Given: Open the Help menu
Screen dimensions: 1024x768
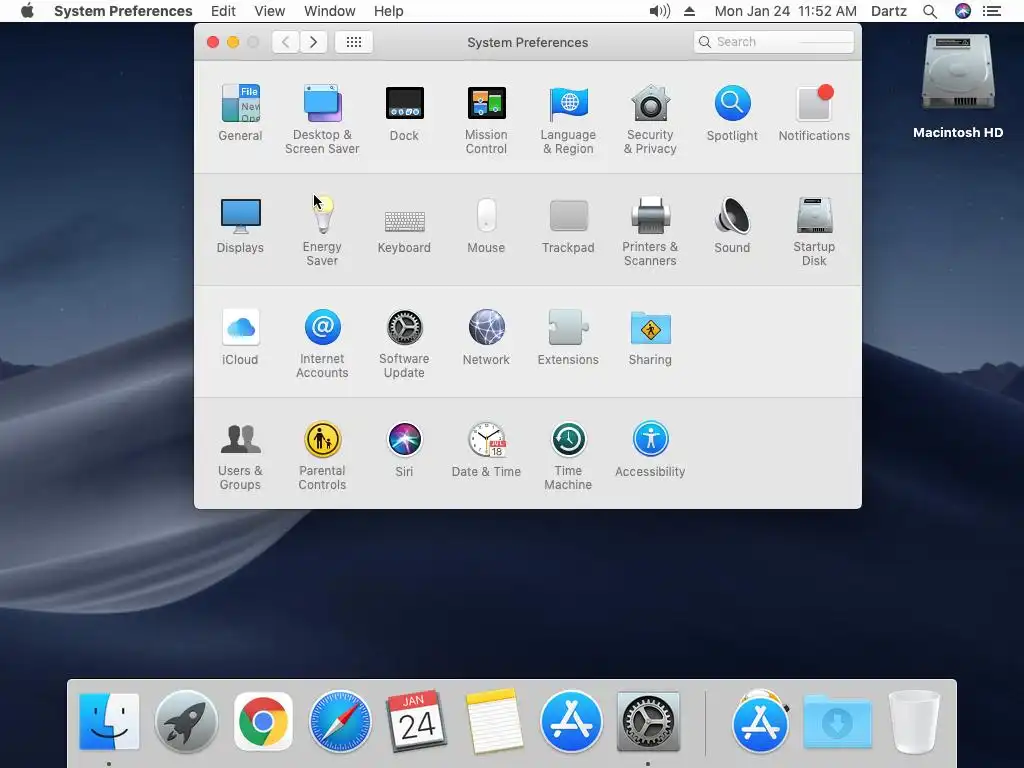Looking at the screenshot, I should (388, 11).
